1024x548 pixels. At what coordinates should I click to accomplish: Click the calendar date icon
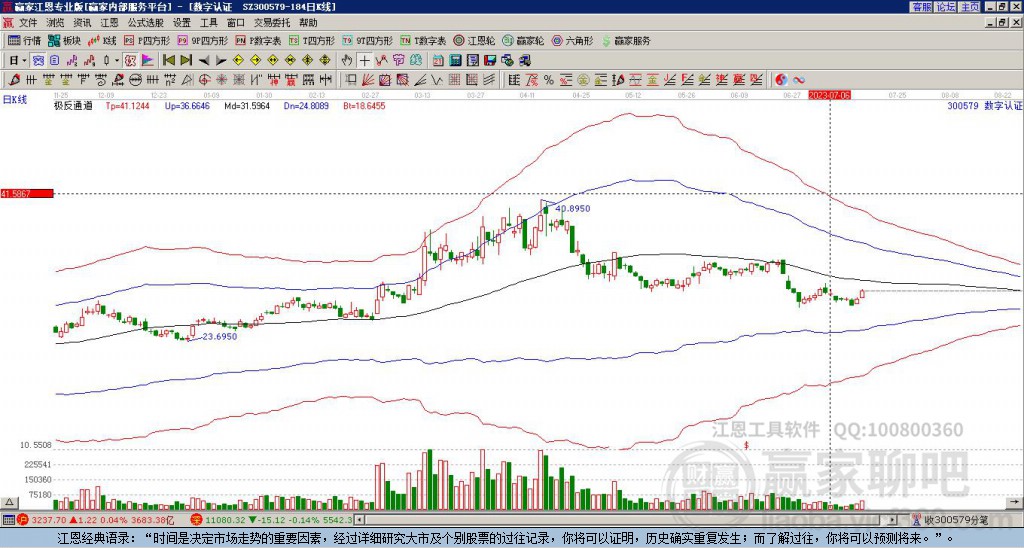point(438,60)
